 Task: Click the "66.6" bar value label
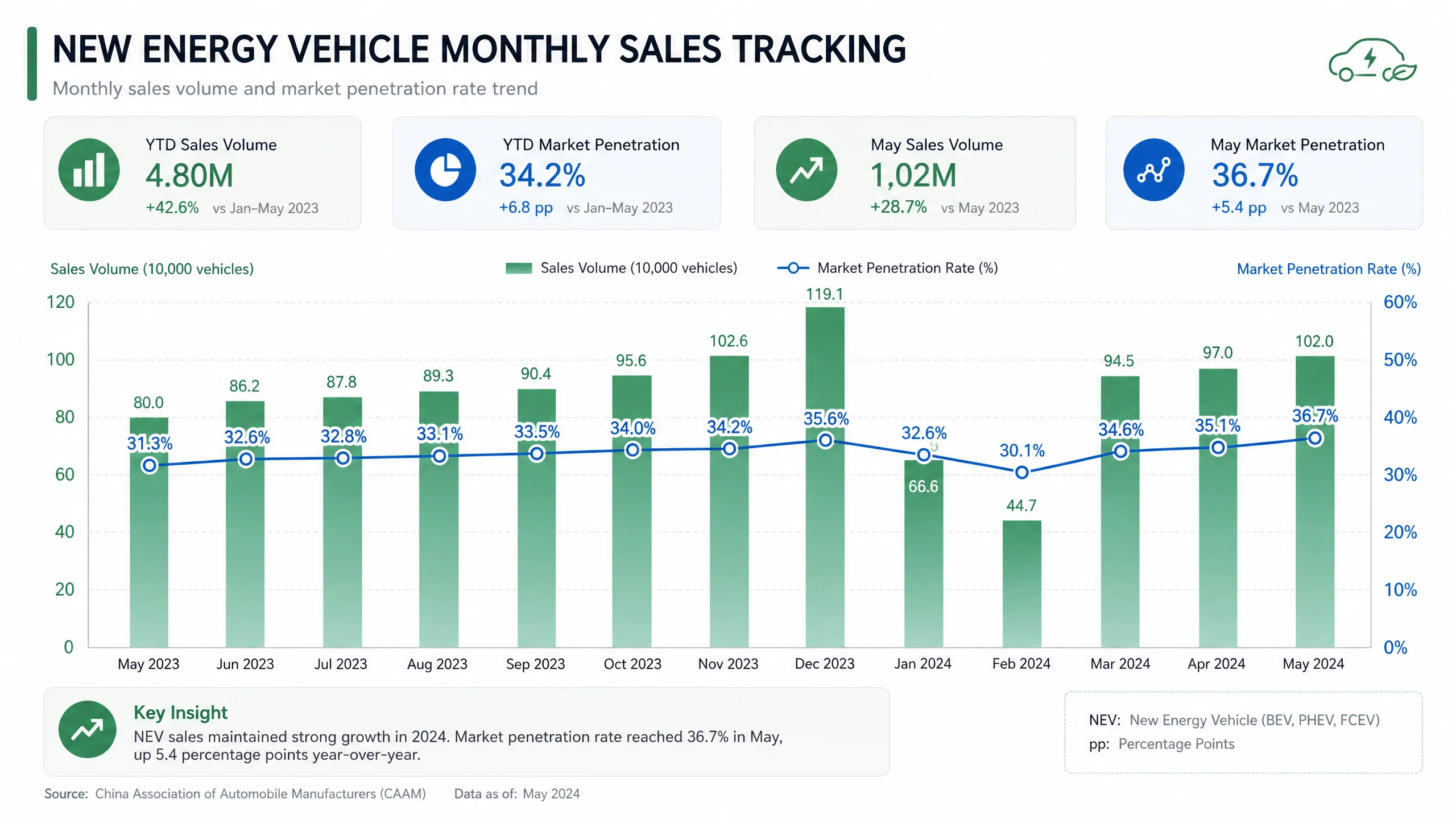tap(923, 486)
